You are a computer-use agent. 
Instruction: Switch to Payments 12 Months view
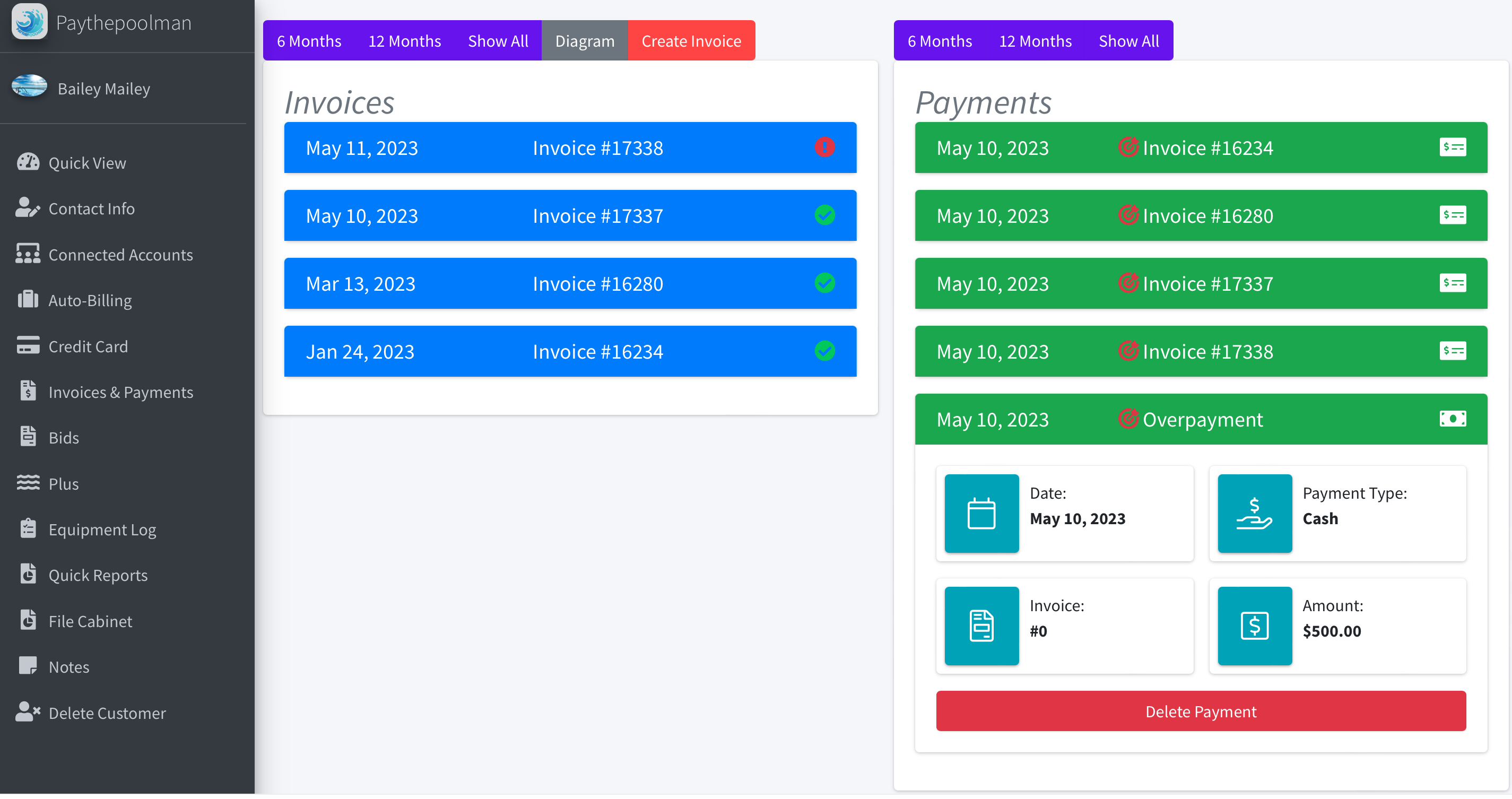pos(1035,40)
